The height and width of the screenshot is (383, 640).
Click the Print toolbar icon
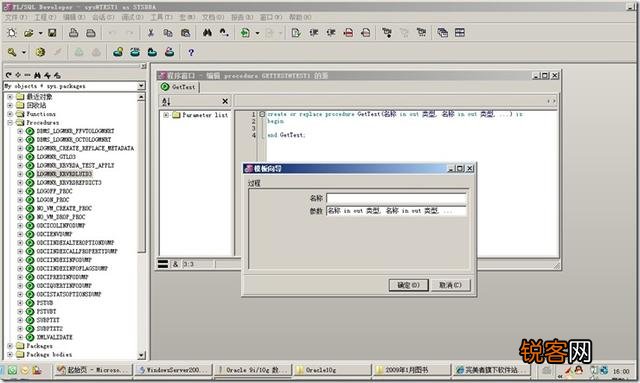coord(73,33)
